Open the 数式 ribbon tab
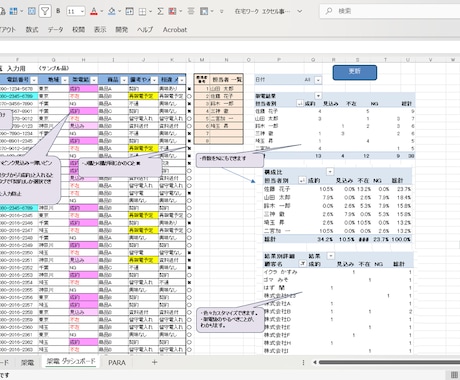The width and height of the screenshot is (460, 380). (x=32, y=30)
